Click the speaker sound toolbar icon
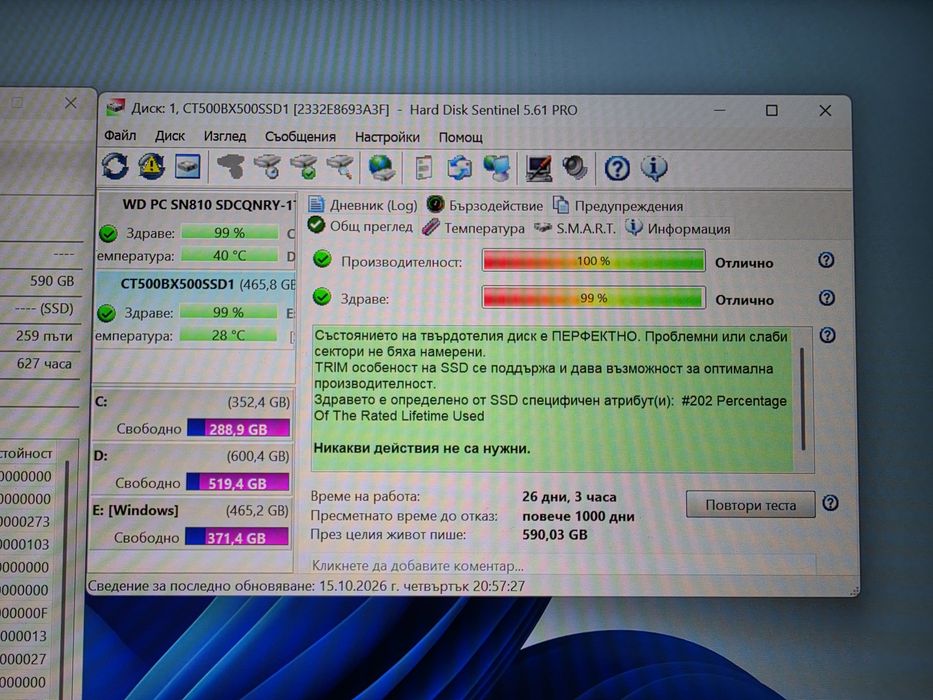The image size is (933, 700). coord(575,168)
